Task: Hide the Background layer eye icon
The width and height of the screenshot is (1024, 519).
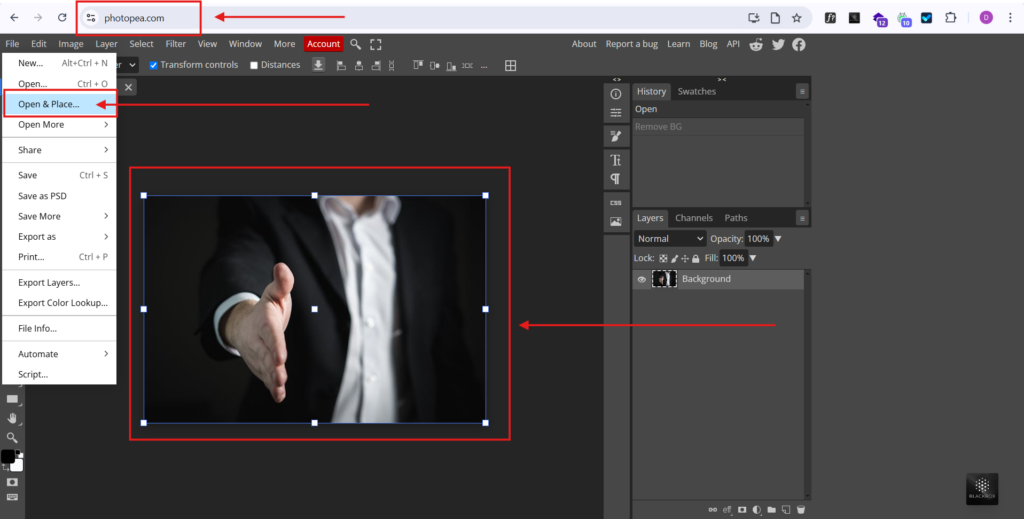Action: click(x=641, y=279)
